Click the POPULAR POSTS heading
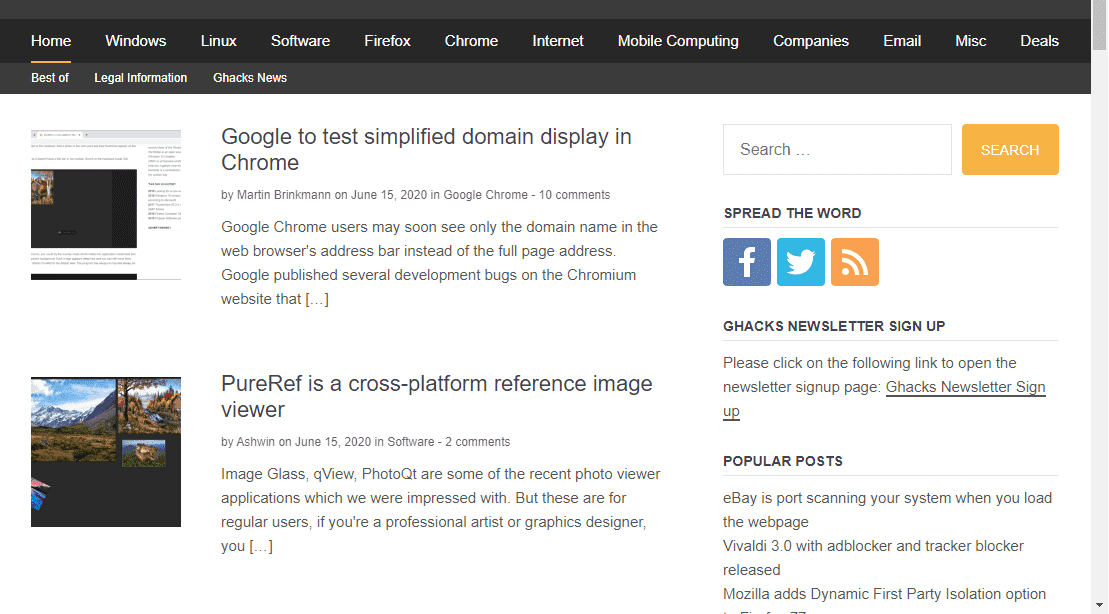The image size is (1109, 614). pos(783,461)
